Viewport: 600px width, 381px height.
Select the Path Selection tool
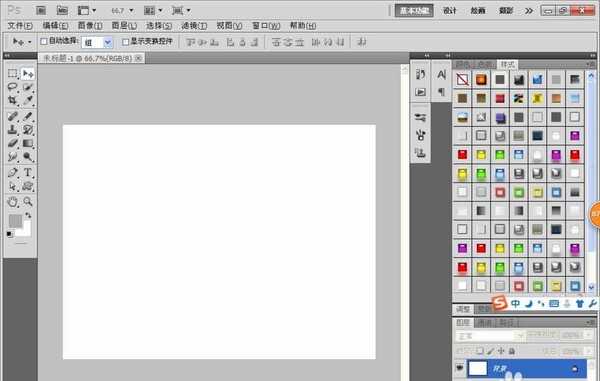tap(13, 186)
